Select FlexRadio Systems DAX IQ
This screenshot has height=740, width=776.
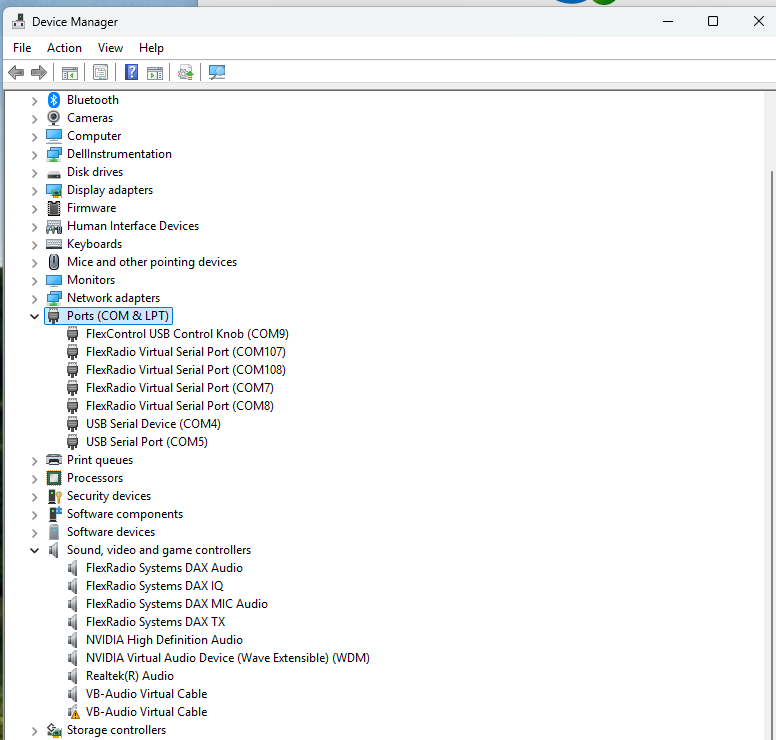click(154, 586)
